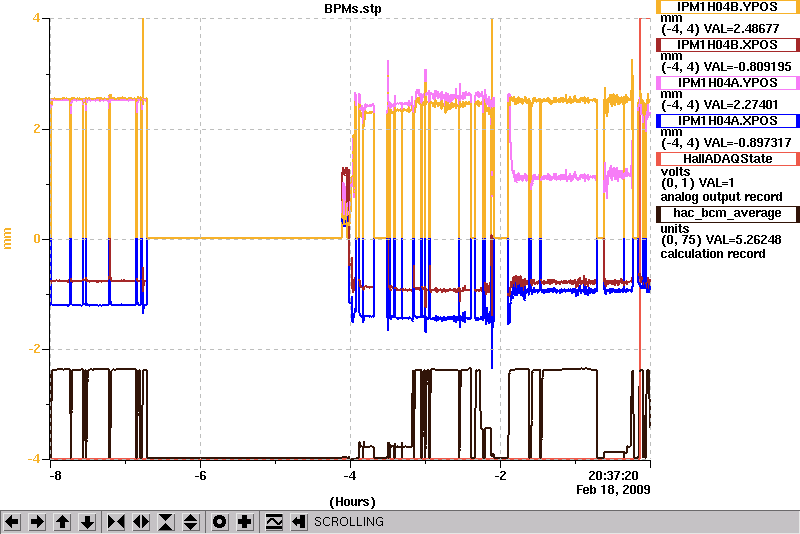
Task: Click the plus icon button
Action: tap(244, 522)
